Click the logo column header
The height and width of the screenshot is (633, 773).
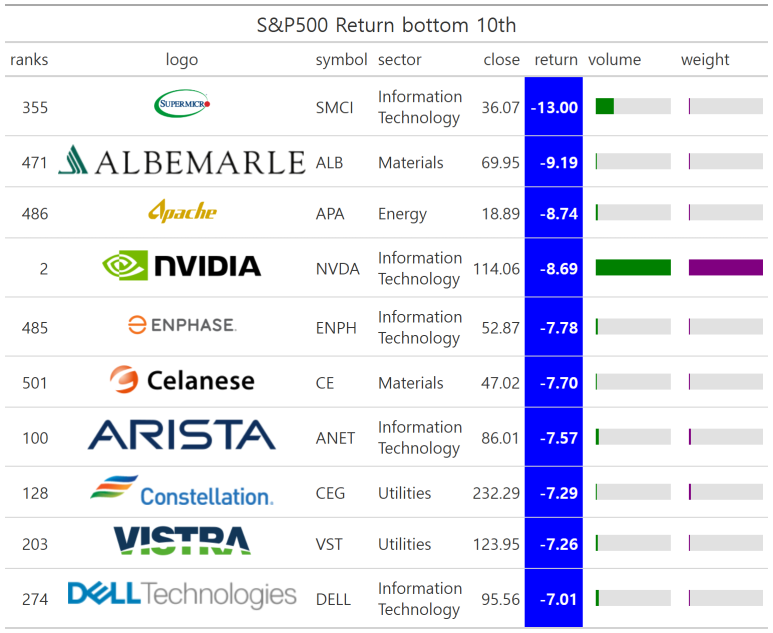(x=182, y=60)
